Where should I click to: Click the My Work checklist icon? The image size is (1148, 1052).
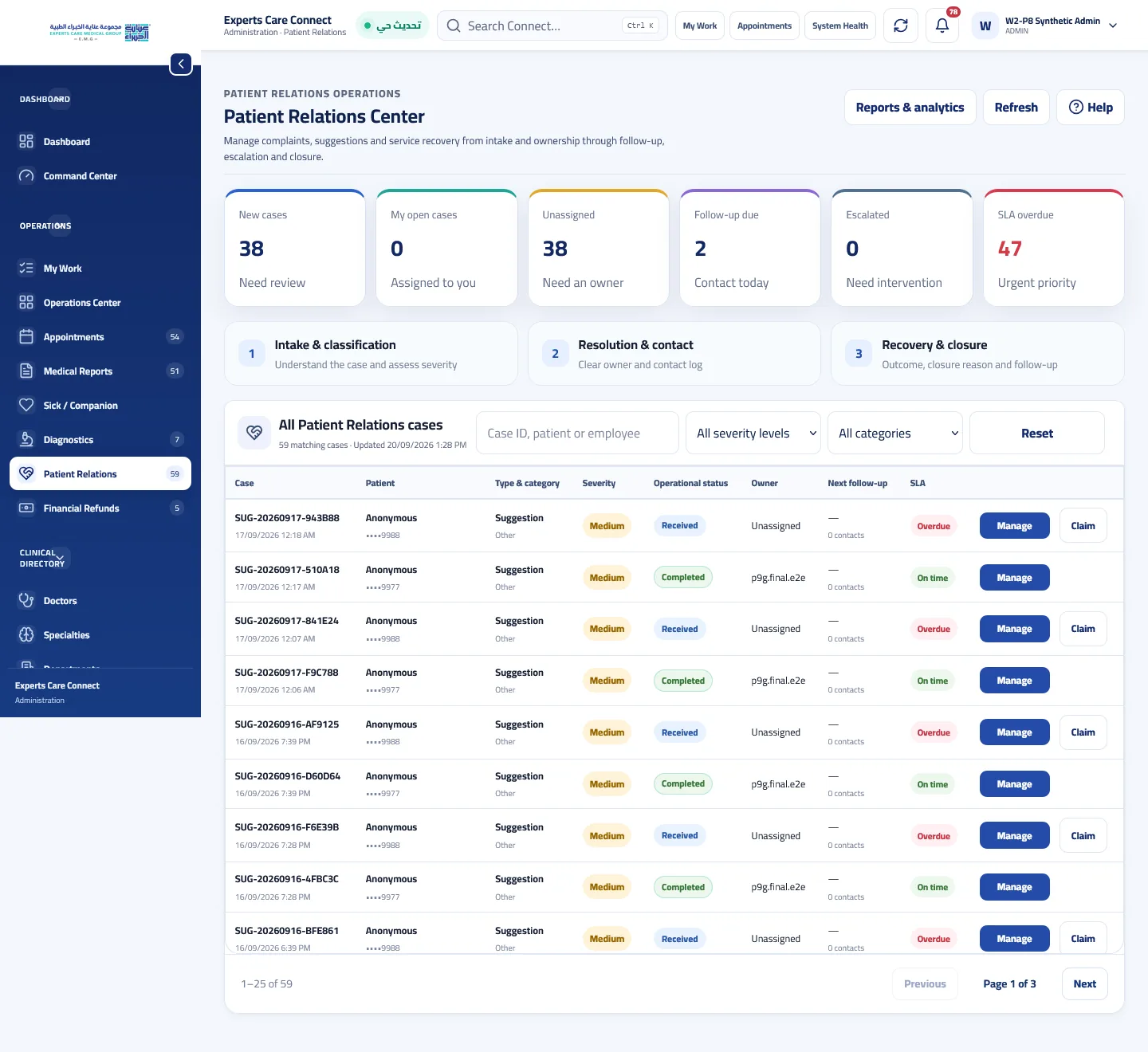click(26, 268)
